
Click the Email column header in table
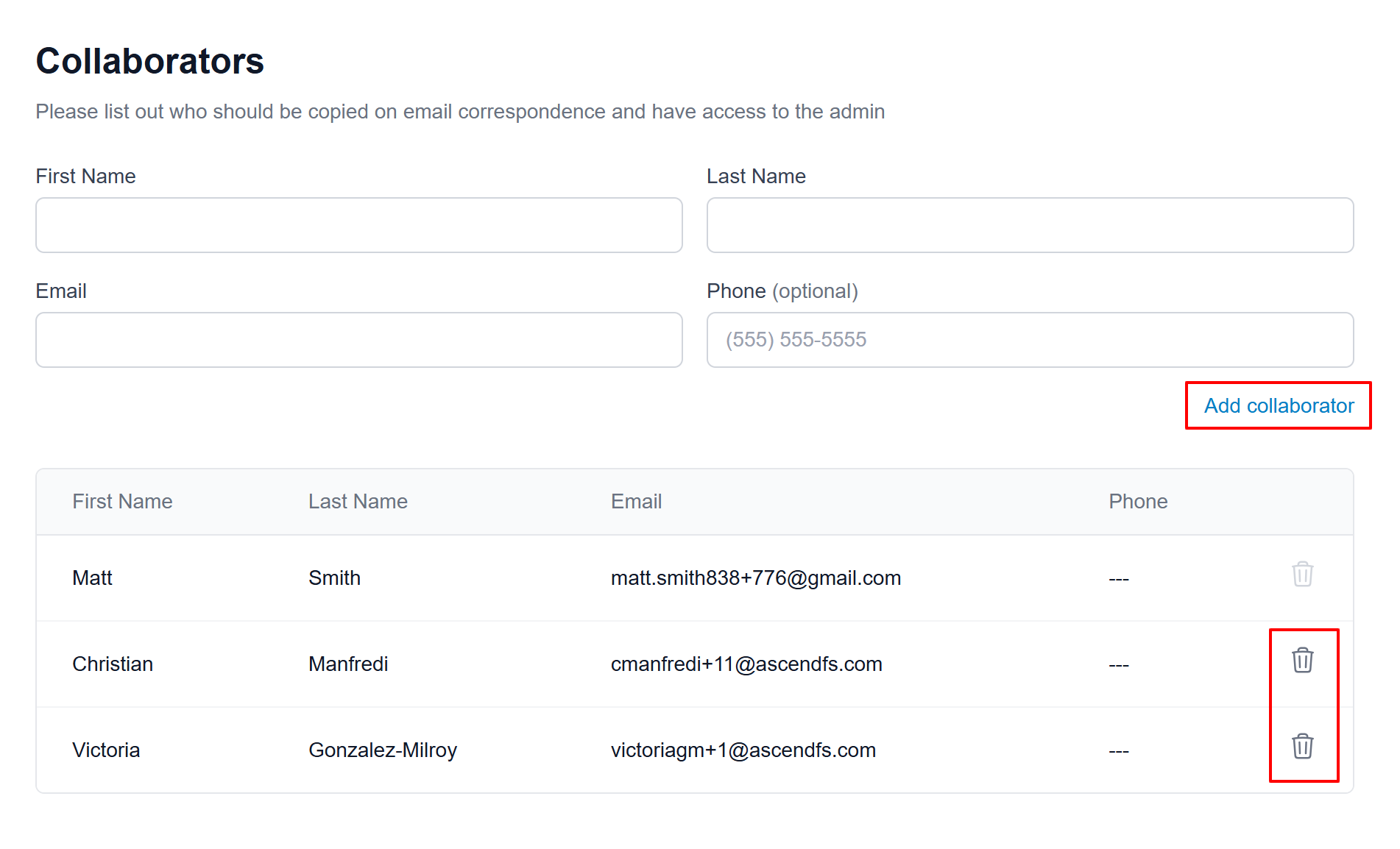pos(636,502)
